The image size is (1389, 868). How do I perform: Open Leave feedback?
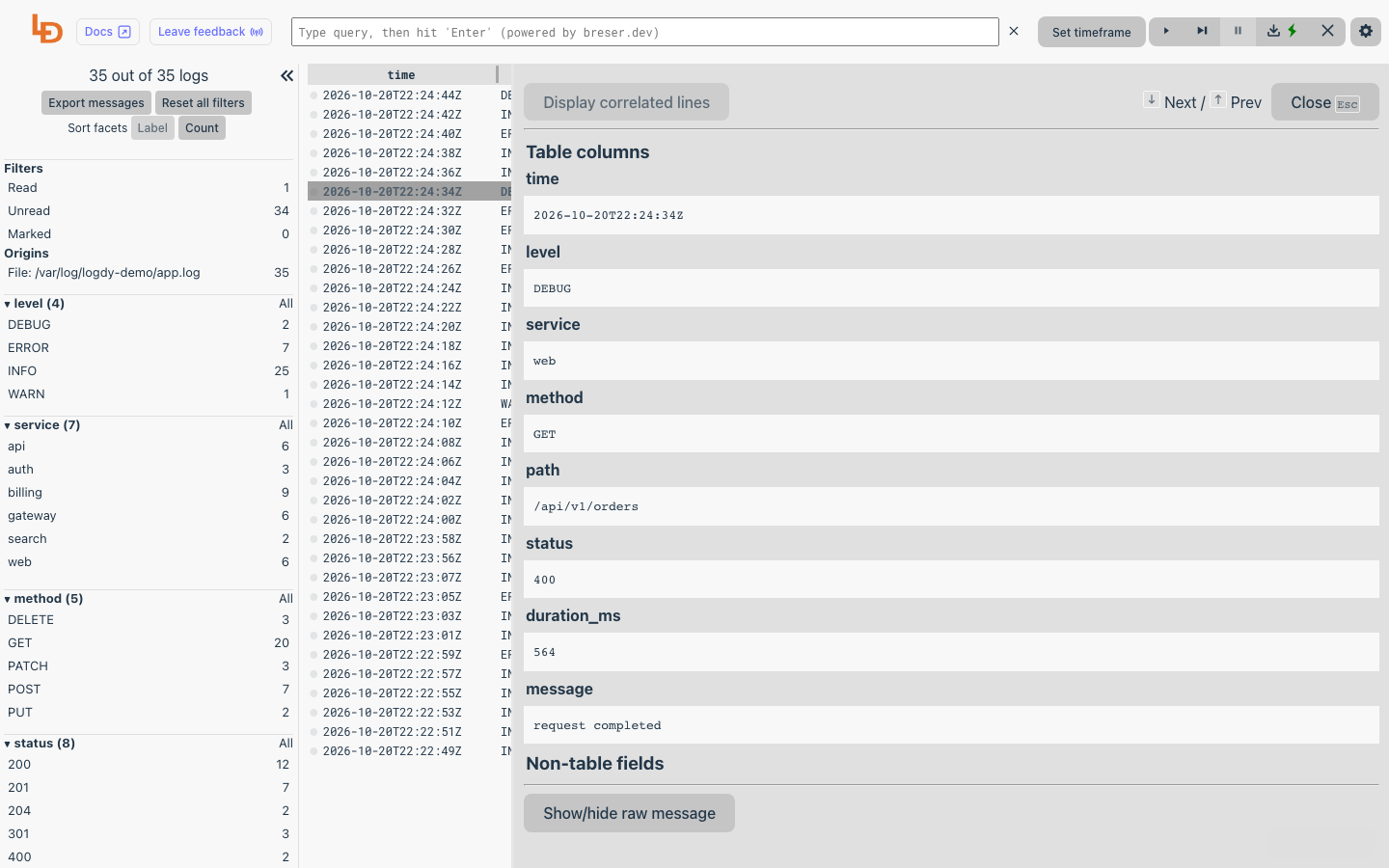pos(210,32)
